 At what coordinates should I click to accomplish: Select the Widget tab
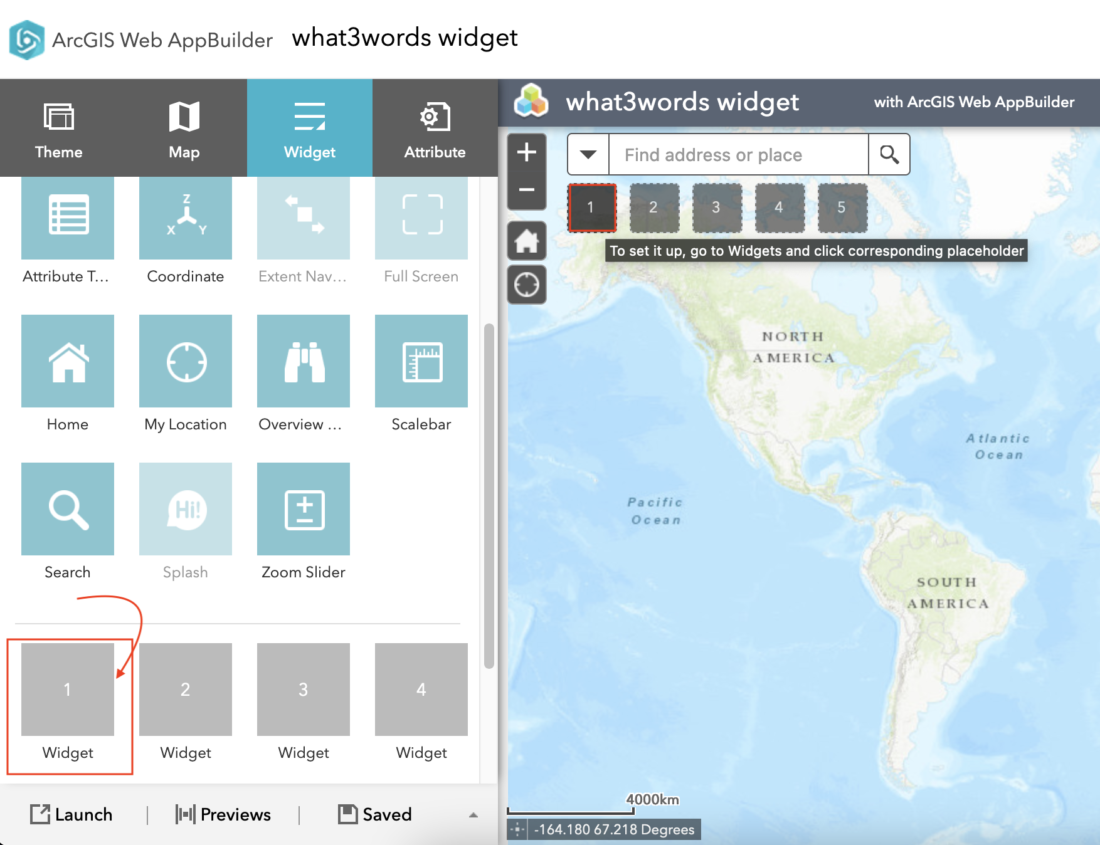[309, 128]
